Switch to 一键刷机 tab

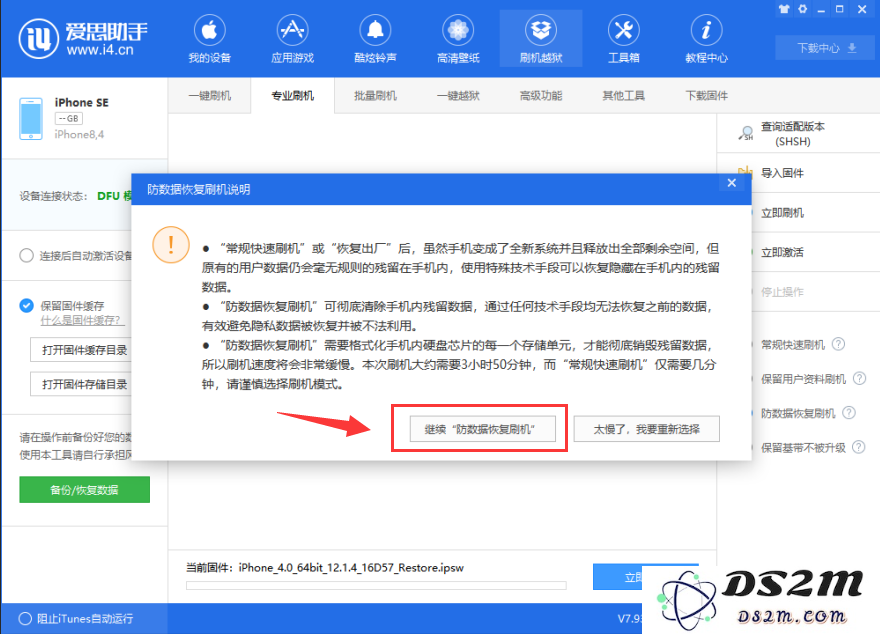click(209, 95)
